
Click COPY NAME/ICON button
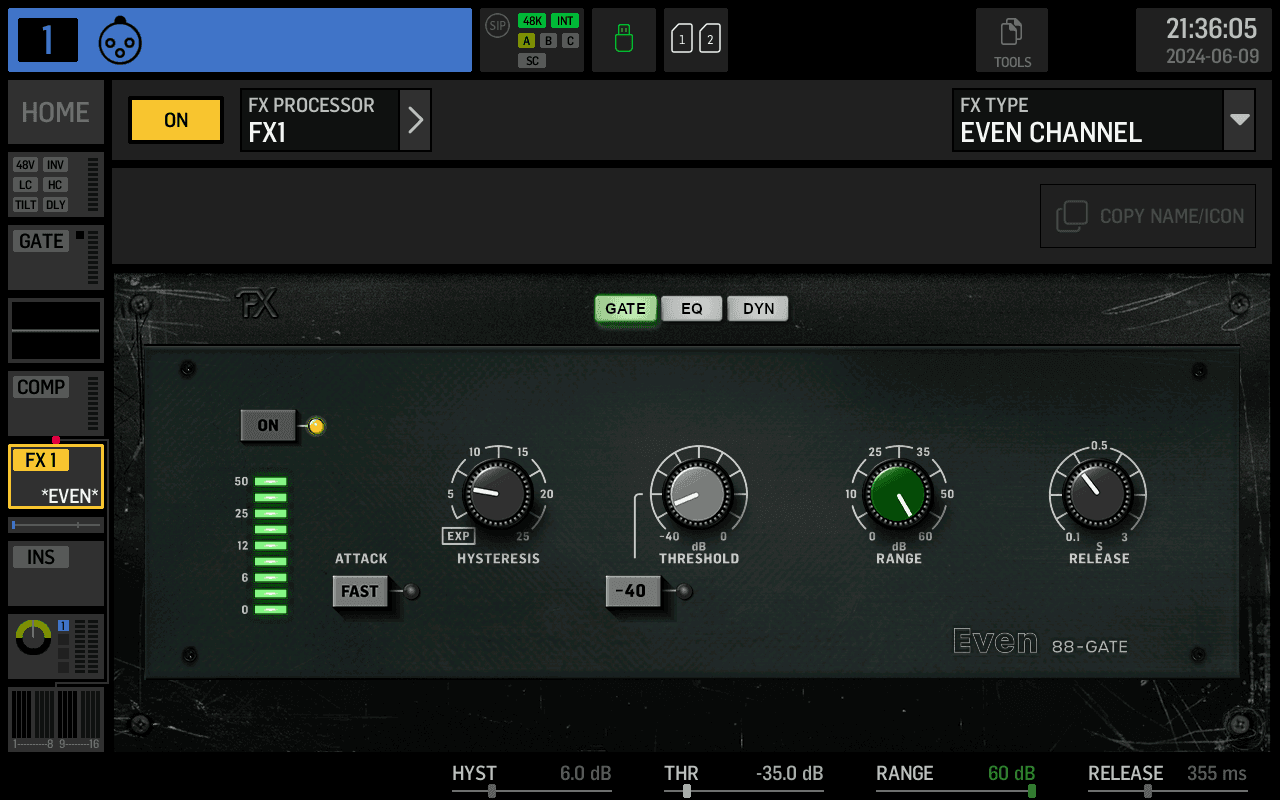(1148, 216)
